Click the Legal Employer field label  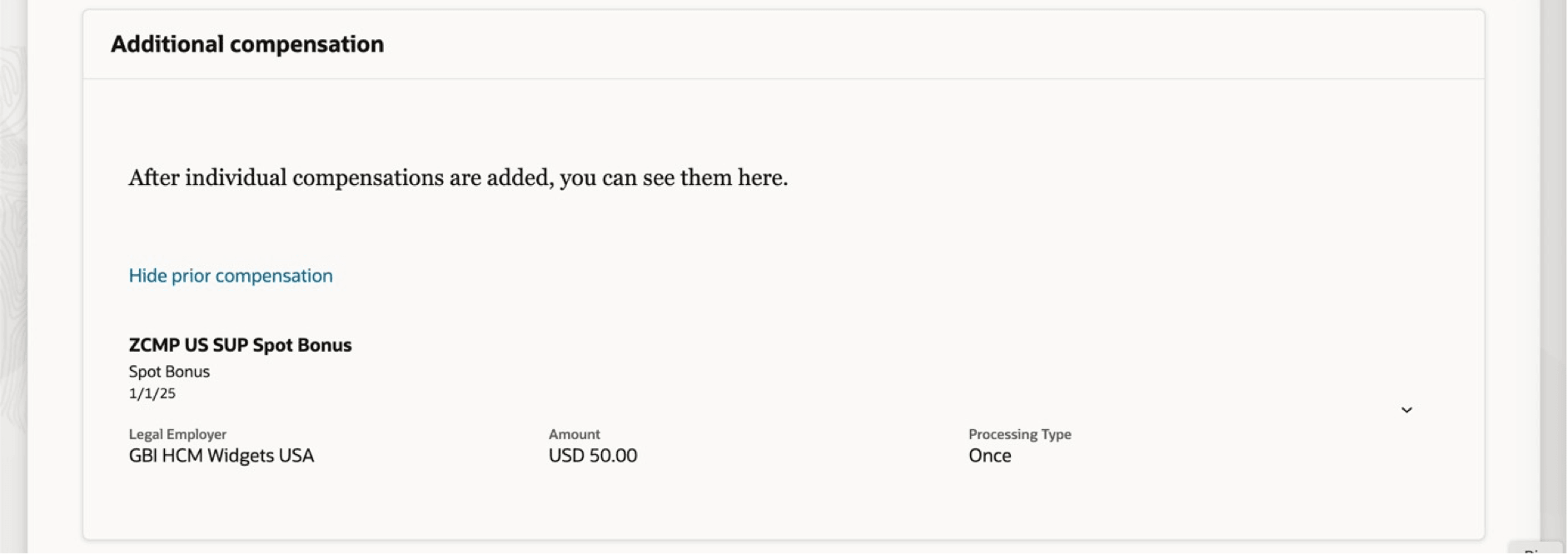[x=176, y=433]
